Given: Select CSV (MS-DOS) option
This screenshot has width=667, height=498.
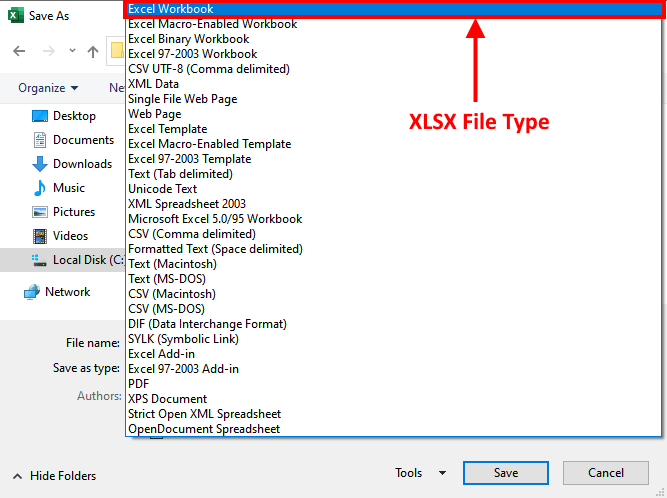Looking at the screenshot, I should point(394,309).
